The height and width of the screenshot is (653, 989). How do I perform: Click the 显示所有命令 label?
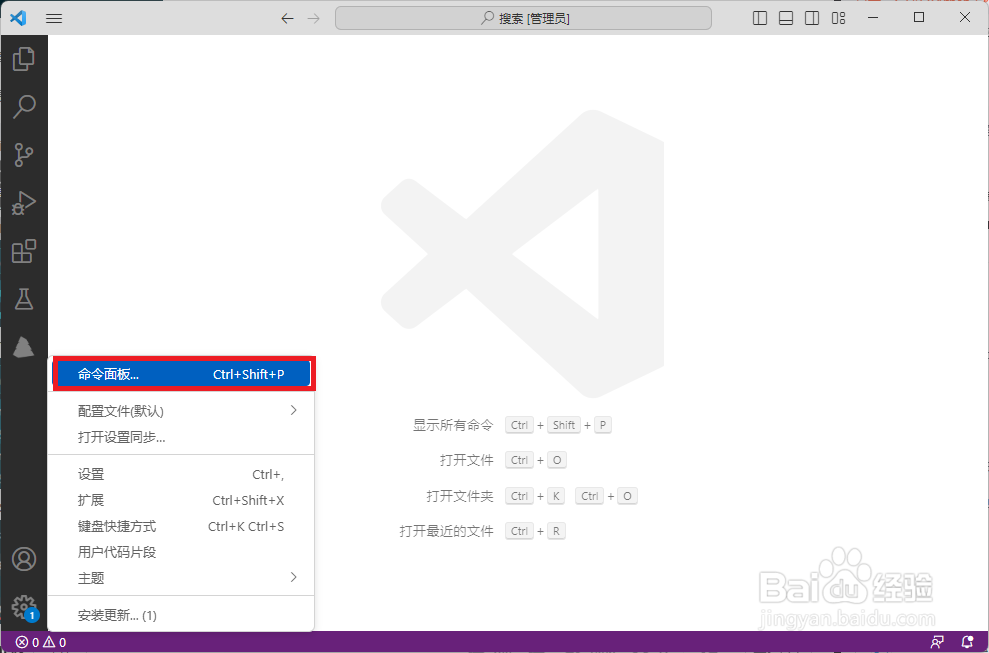(453, 425)
